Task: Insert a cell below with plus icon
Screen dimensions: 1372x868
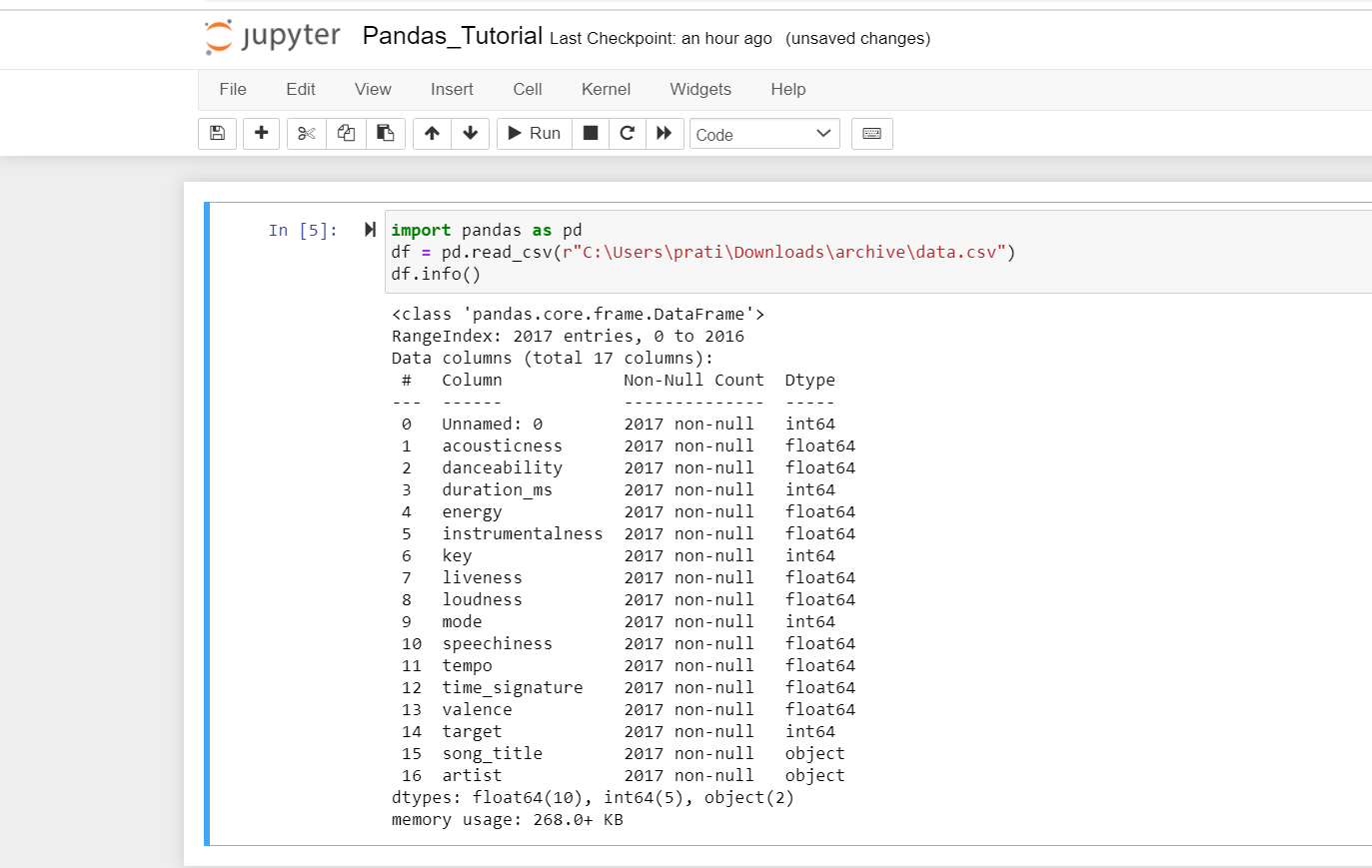Action: click(x=262, y=133)
